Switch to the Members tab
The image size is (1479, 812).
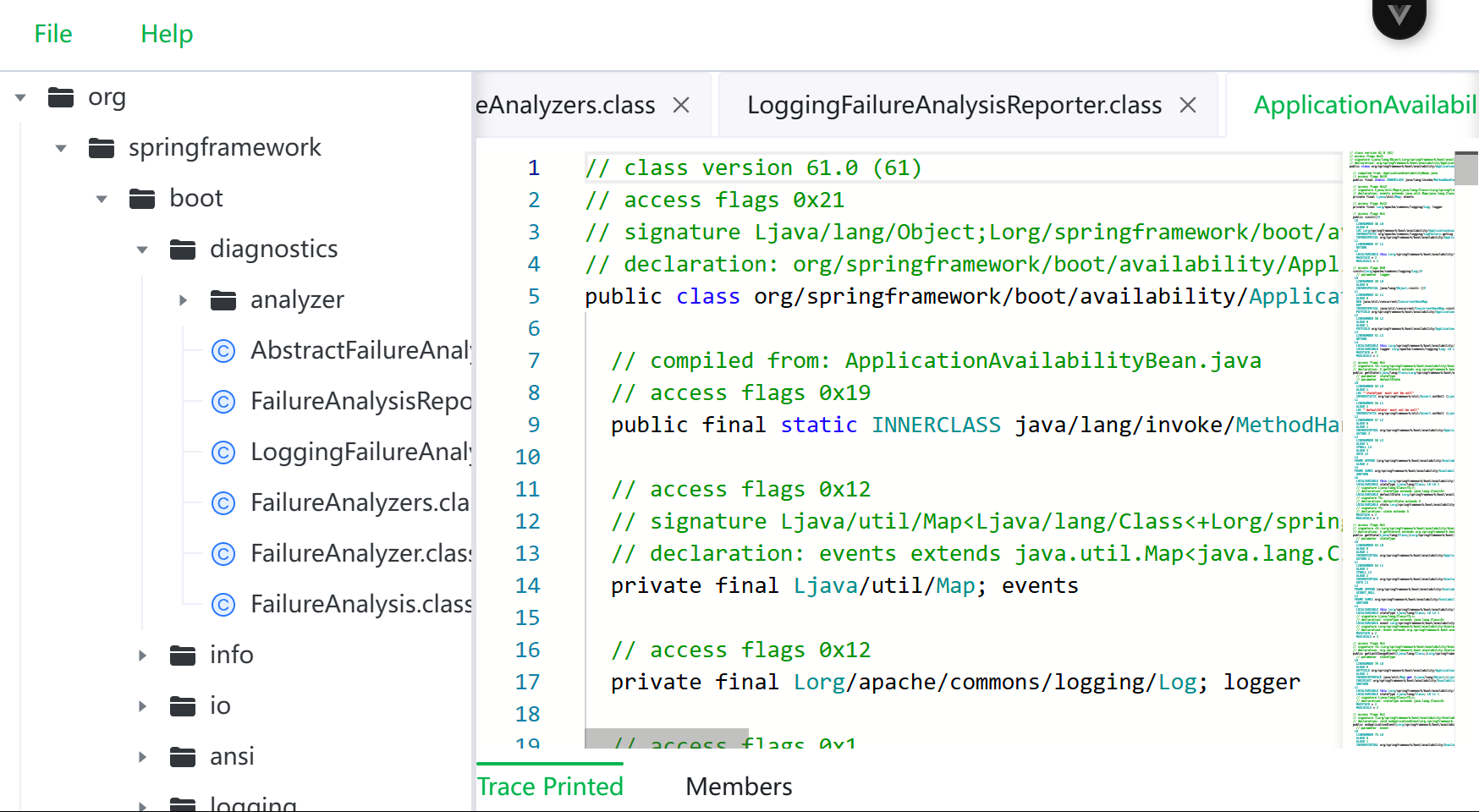pos(739,787)
